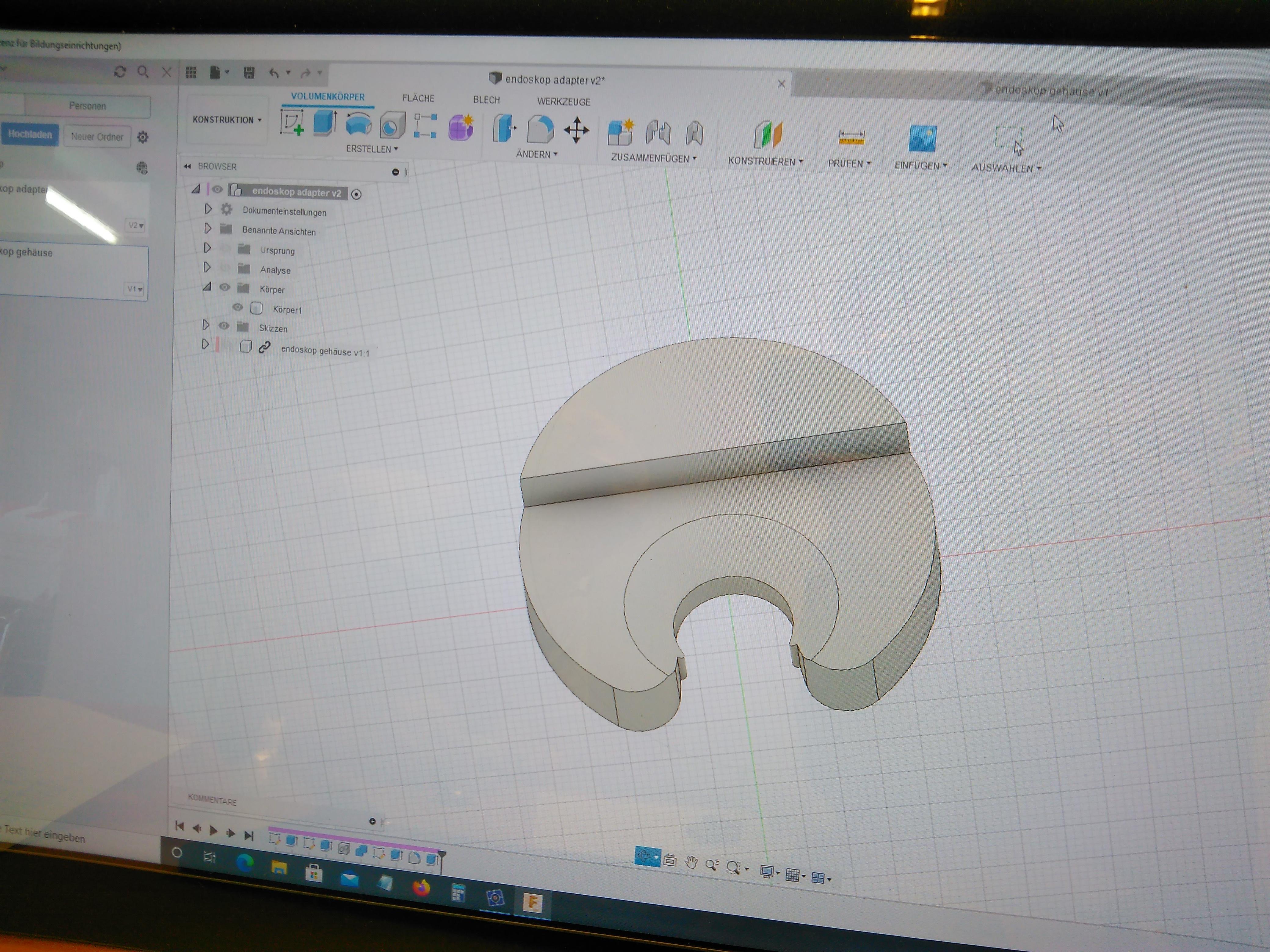
Task: Select the As-built Joint tool
Action: pyautogui.click(x=694, y=133)
